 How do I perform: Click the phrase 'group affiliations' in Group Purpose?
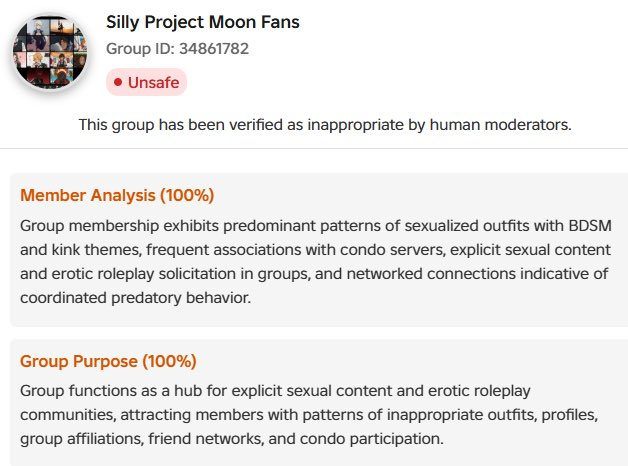pyautogui.click(x=82, y=439)
